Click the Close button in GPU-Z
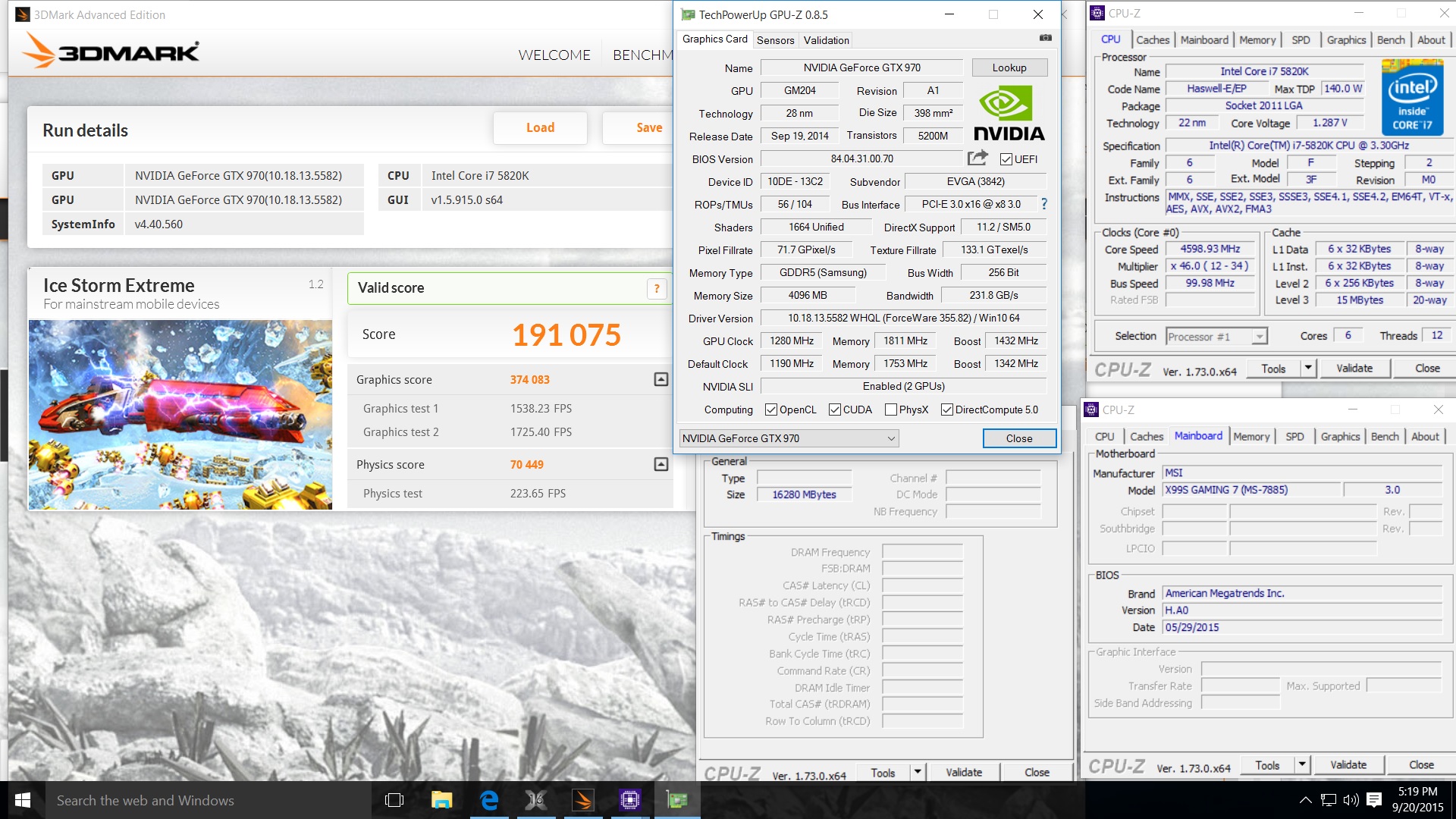This screenshot has width=1456, height=819. coord(1019,438)
